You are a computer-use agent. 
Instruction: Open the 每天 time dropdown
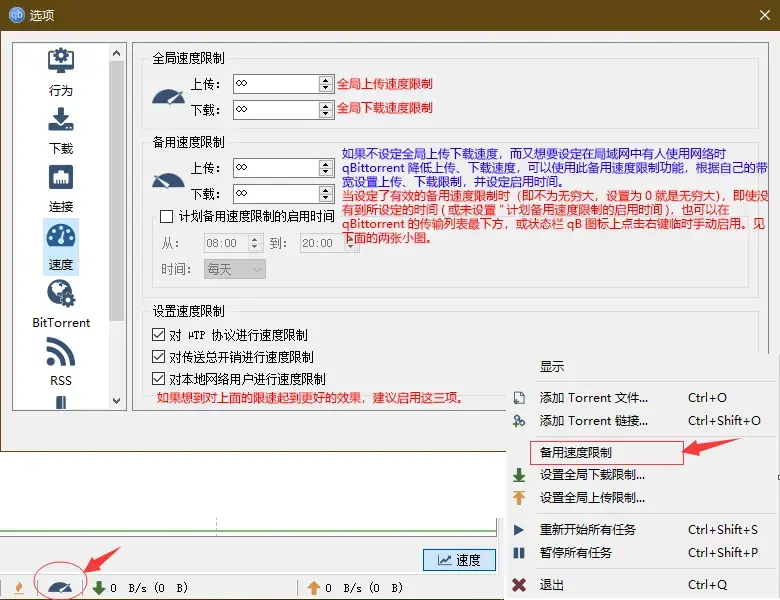click(234, 269)
